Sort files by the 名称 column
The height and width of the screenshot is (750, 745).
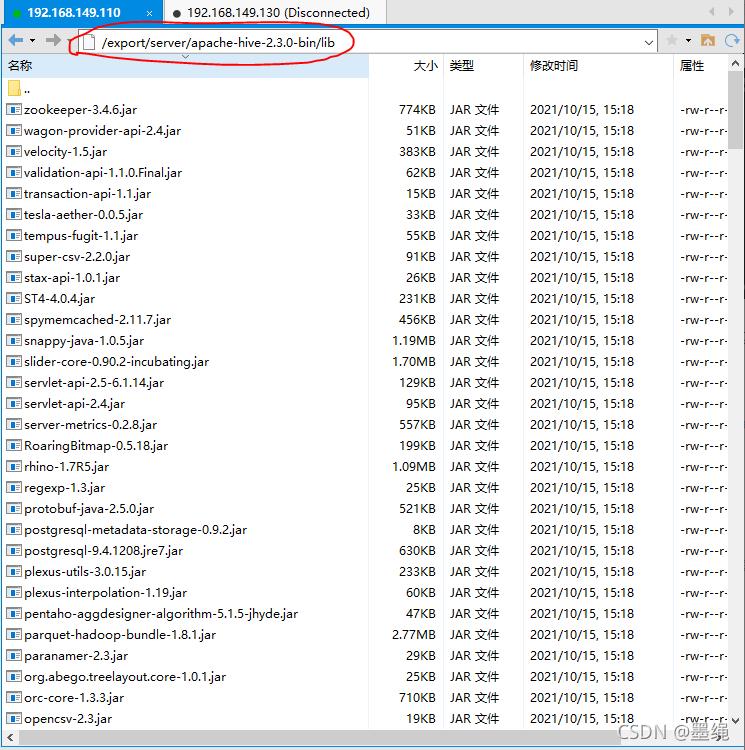186,66
